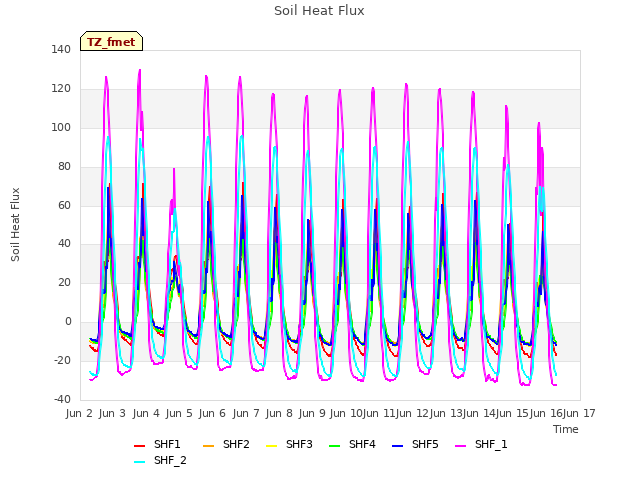This screenshot has width=640, height=480.
Task: Click the 100 y-axis tick label
Action: pyautogui.click(x=61, y=127)
